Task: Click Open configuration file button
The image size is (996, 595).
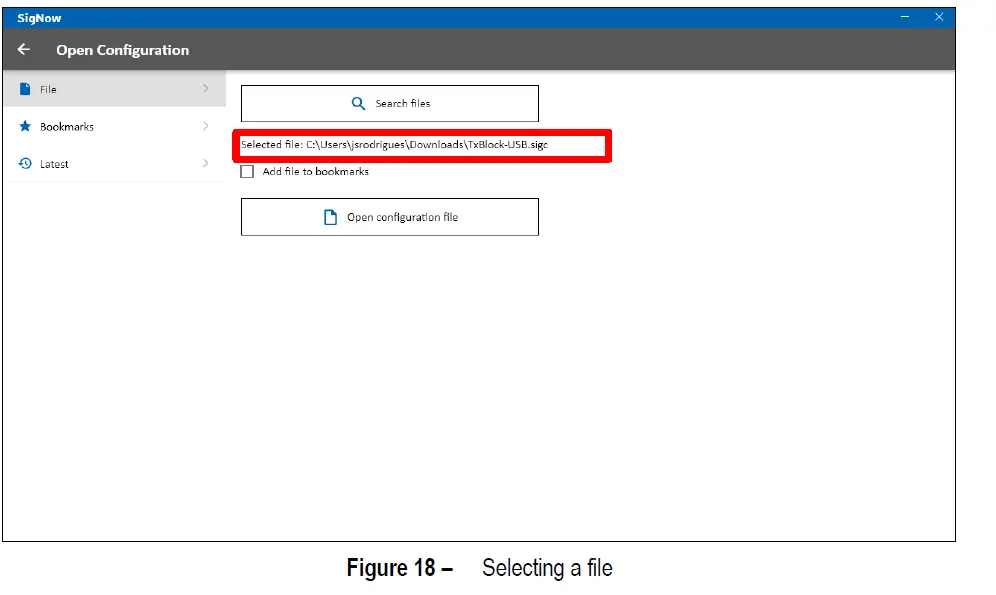Action: point(389,216)
